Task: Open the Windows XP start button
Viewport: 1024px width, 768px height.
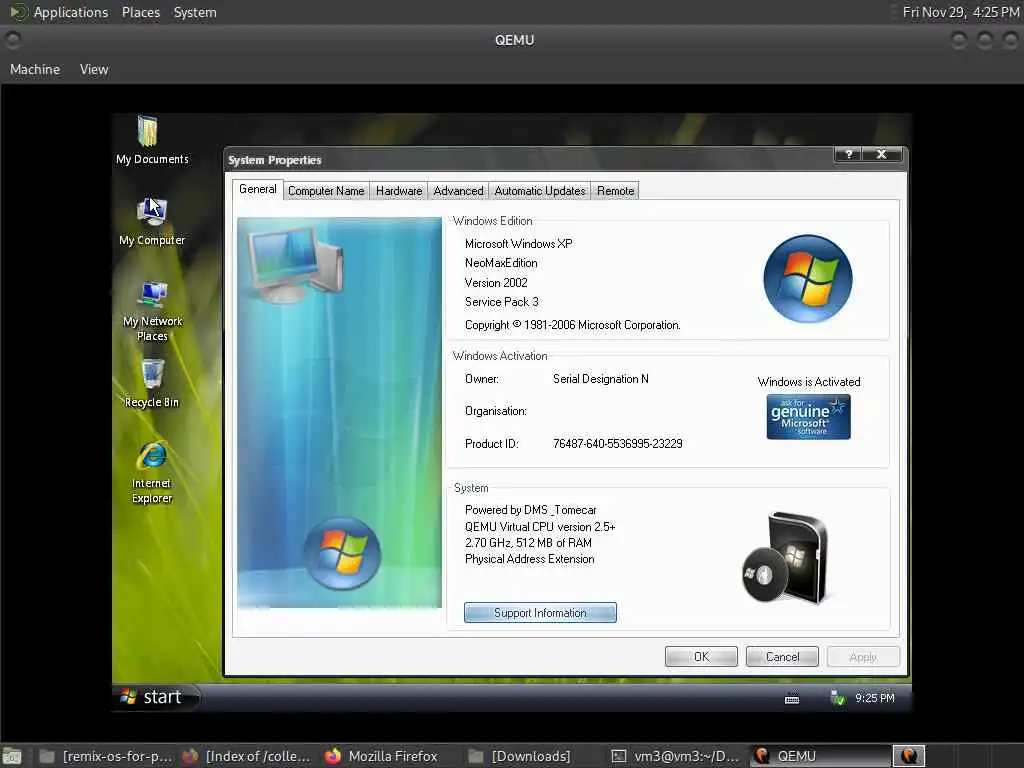Action: (x=155, y=697)
